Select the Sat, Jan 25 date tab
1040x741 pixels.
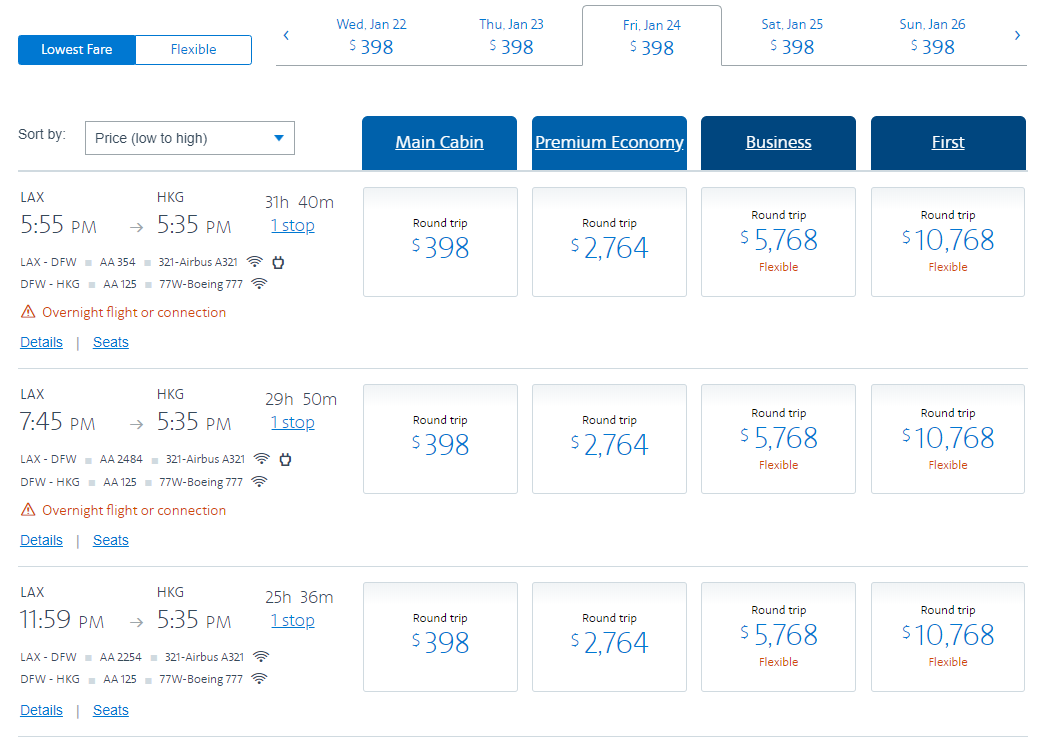tap(791, 36)
